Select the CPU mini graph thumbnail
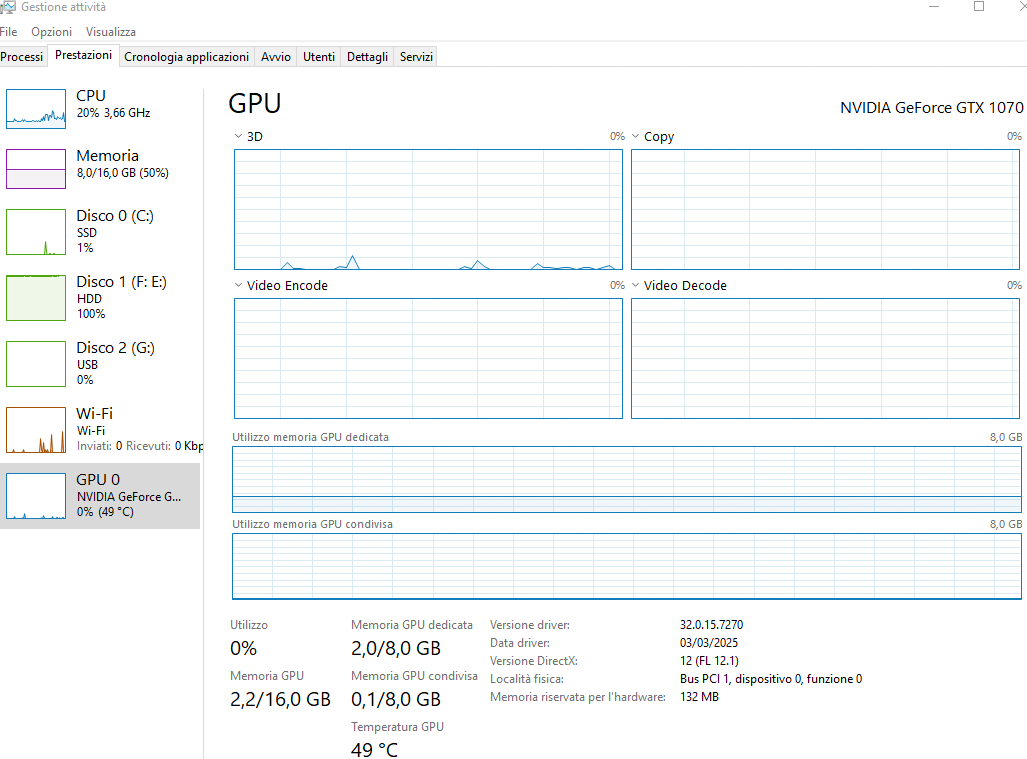 [x=36, y=109]
